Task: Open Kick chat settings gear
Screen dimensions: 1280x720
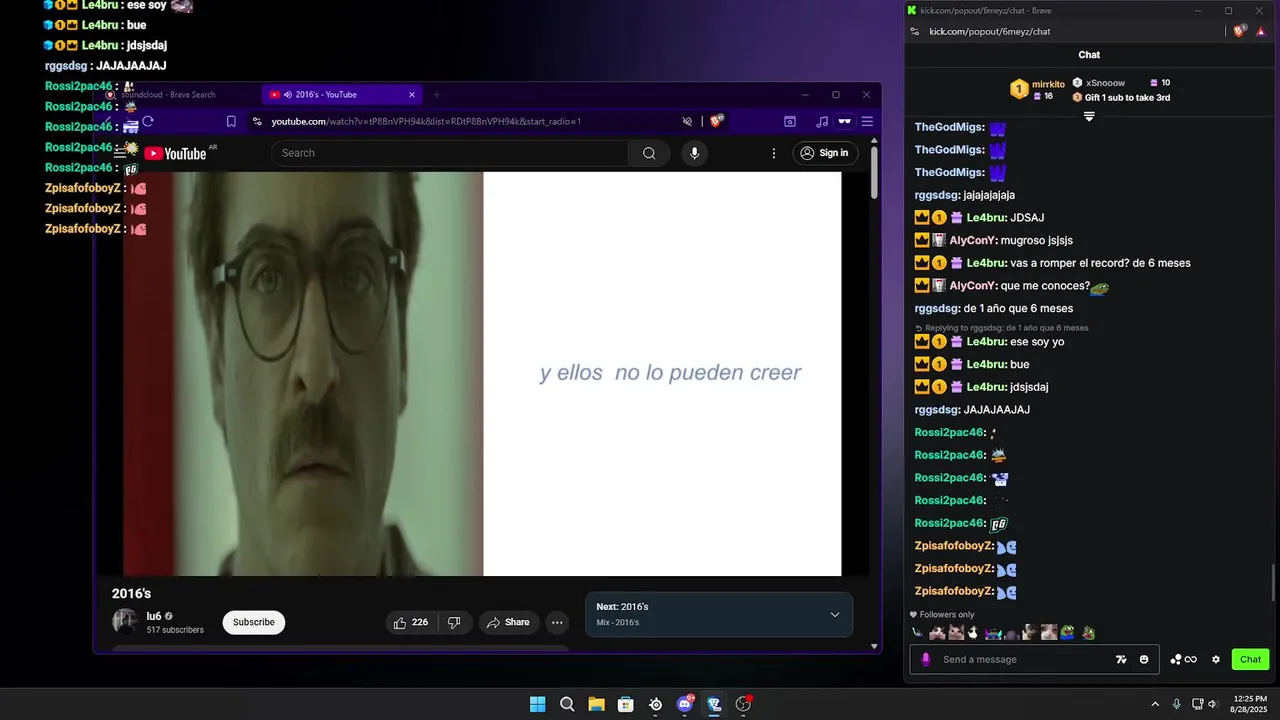Action: (1216, 659)
